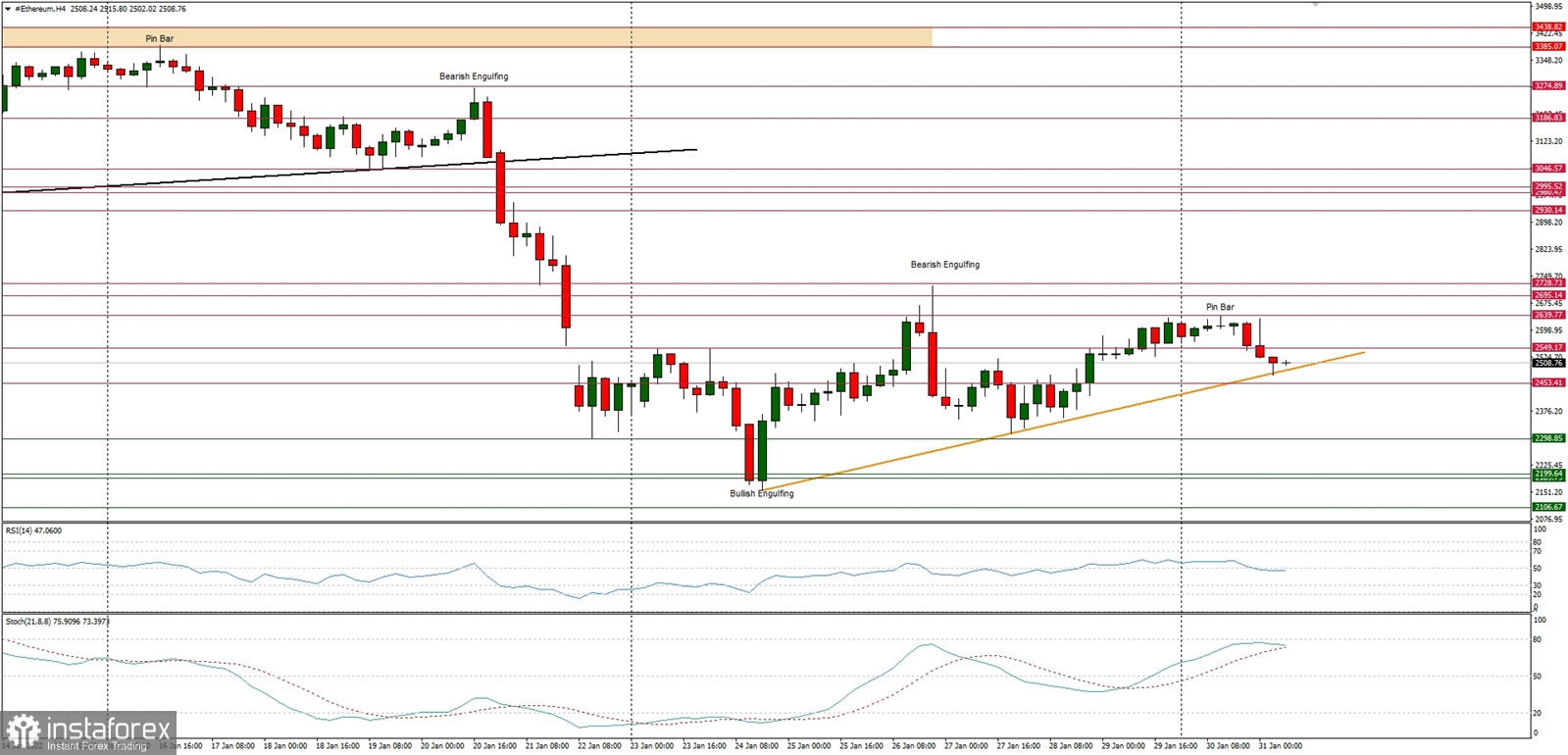
Task: Select the Bearish Engulfing label near 26 Jan
Action: 945,265
